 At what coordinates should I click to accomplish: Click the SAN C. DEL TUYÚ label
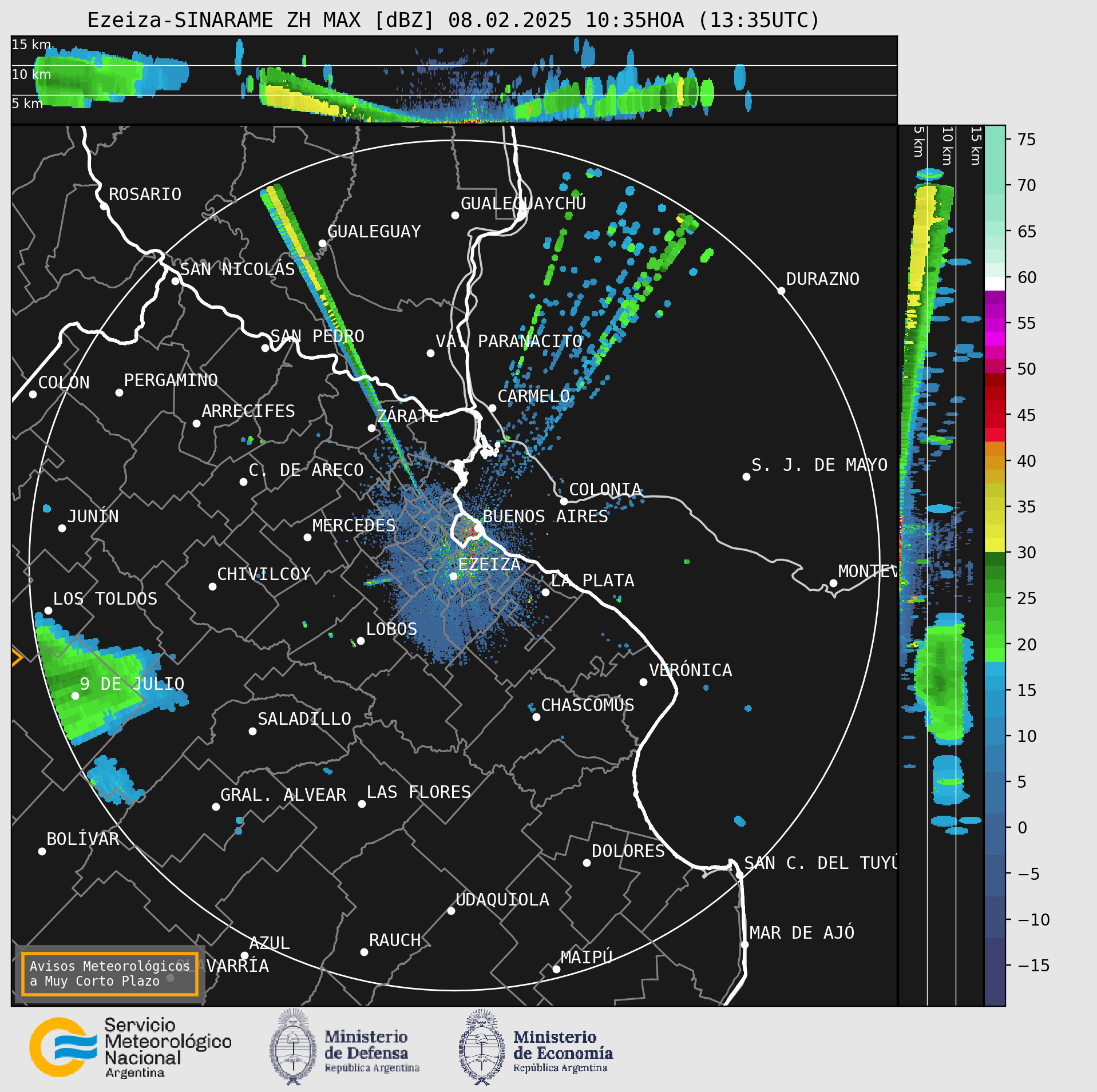click(821, 863)
